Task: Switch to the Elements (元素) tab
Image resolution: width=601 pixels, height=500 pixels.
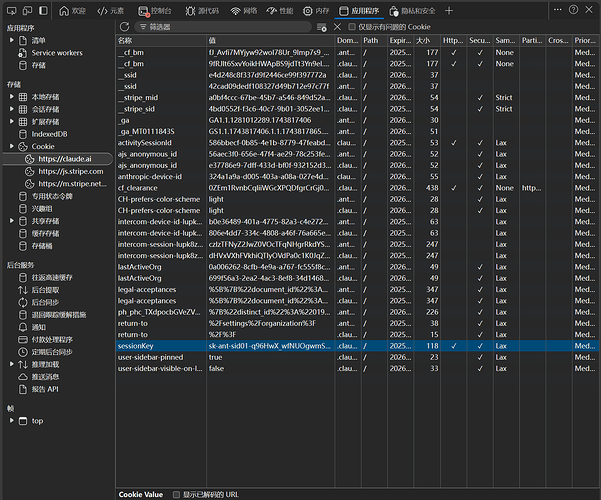Action: (110, 11)
